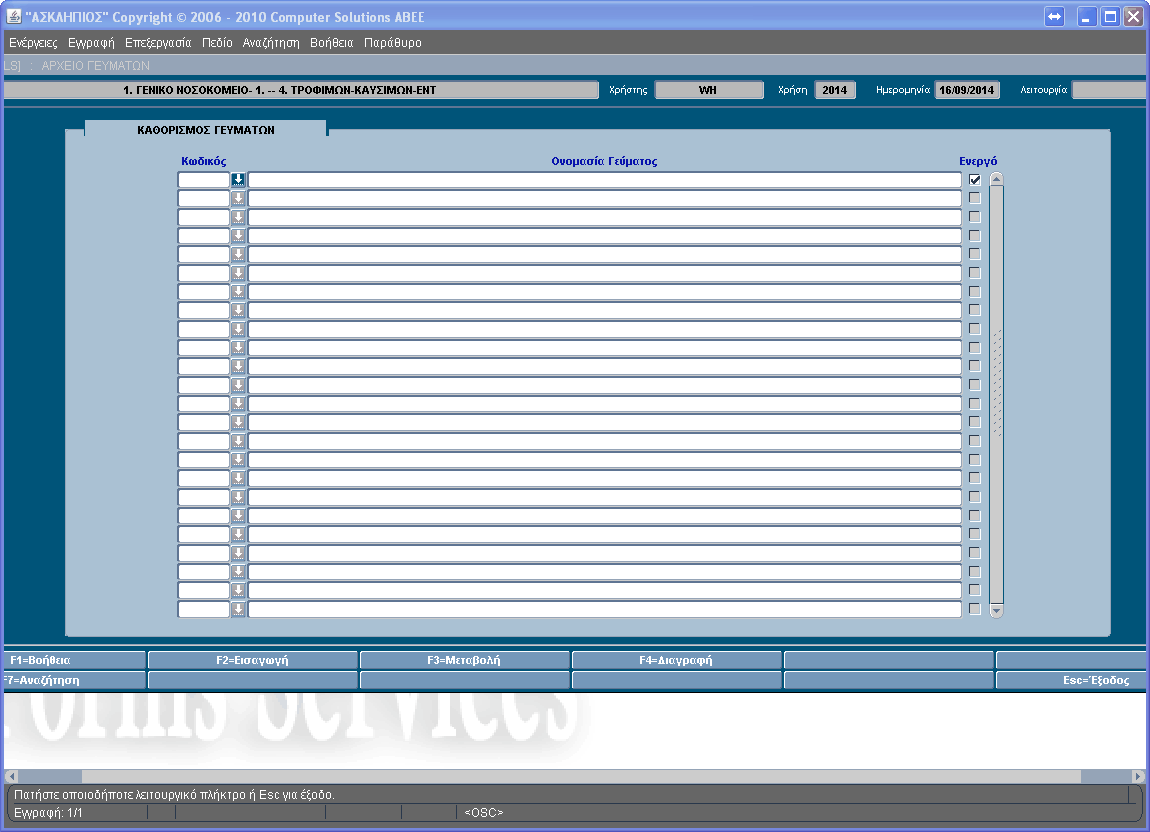This screenshot has height=832, width=1150.
Task: Open the Κωδικός list arrow in eighth row
Action: pyautogui.click(x=238, y=310)
